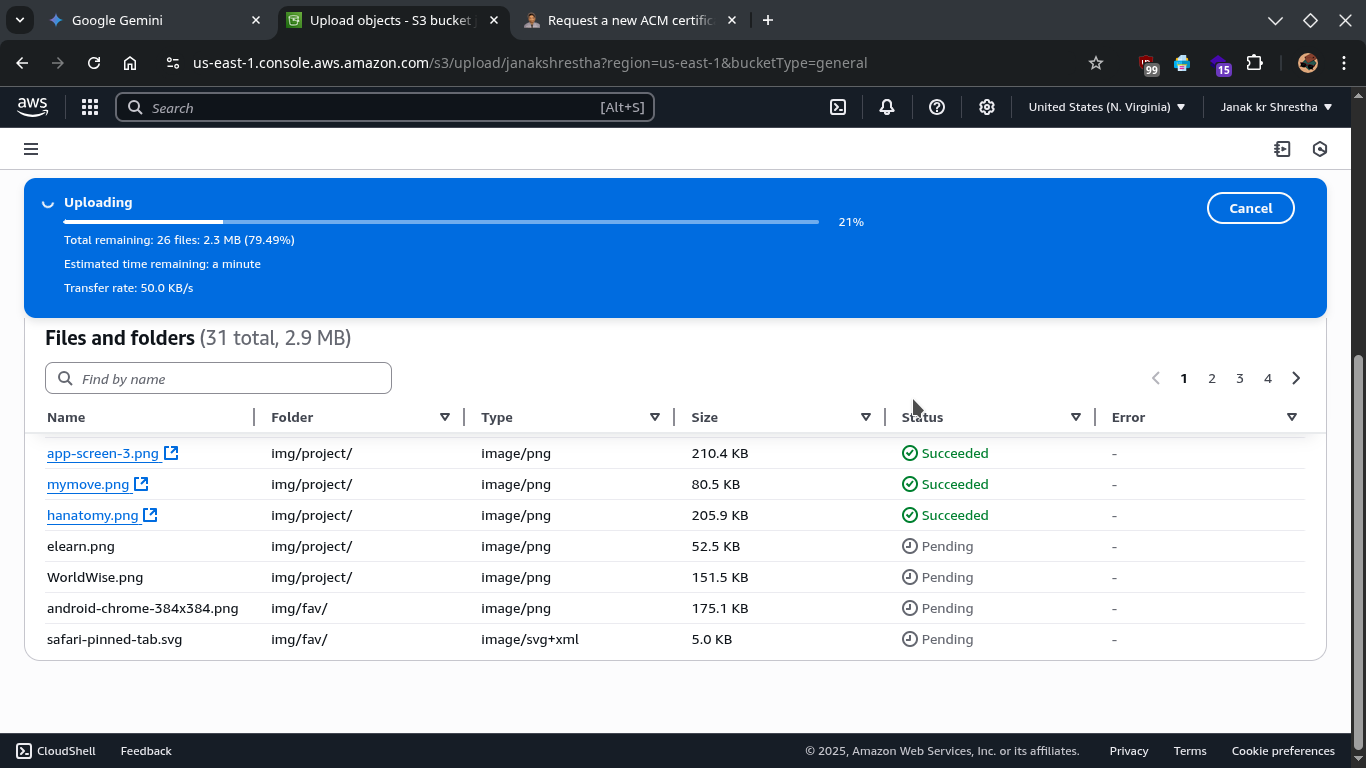Open the app-screen-3.png file link
This screenshot has width=1366, height=768.
[102, 453]
